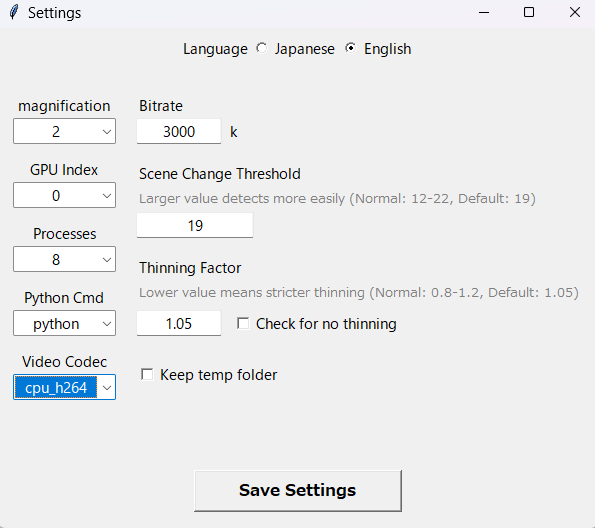The image size is (595, 528).
Task: Click the Save Settings button
Action: click(298, 491)
